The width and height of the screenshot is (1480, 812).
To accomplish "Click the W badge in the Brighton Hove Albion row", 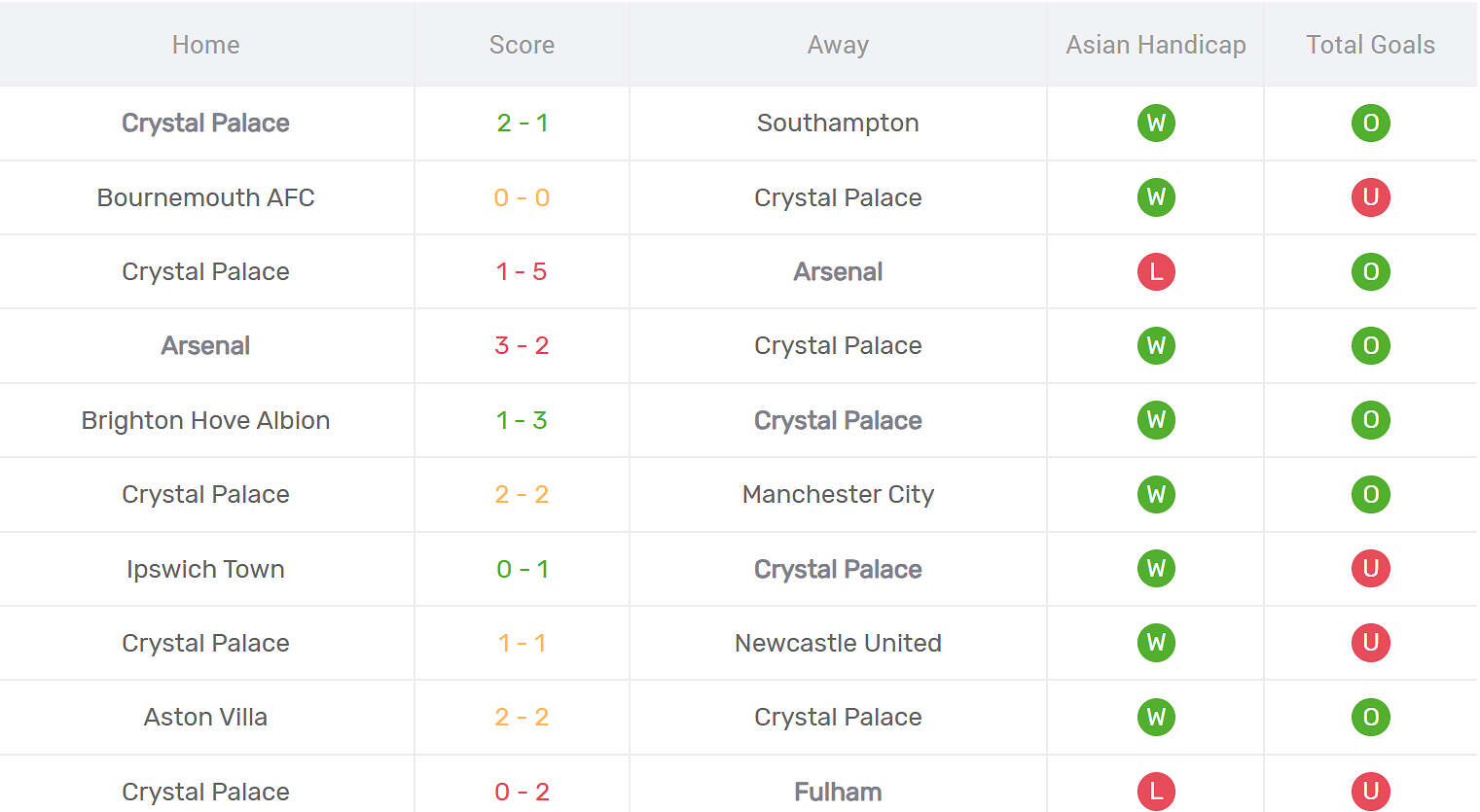I will click(1156, 420).
